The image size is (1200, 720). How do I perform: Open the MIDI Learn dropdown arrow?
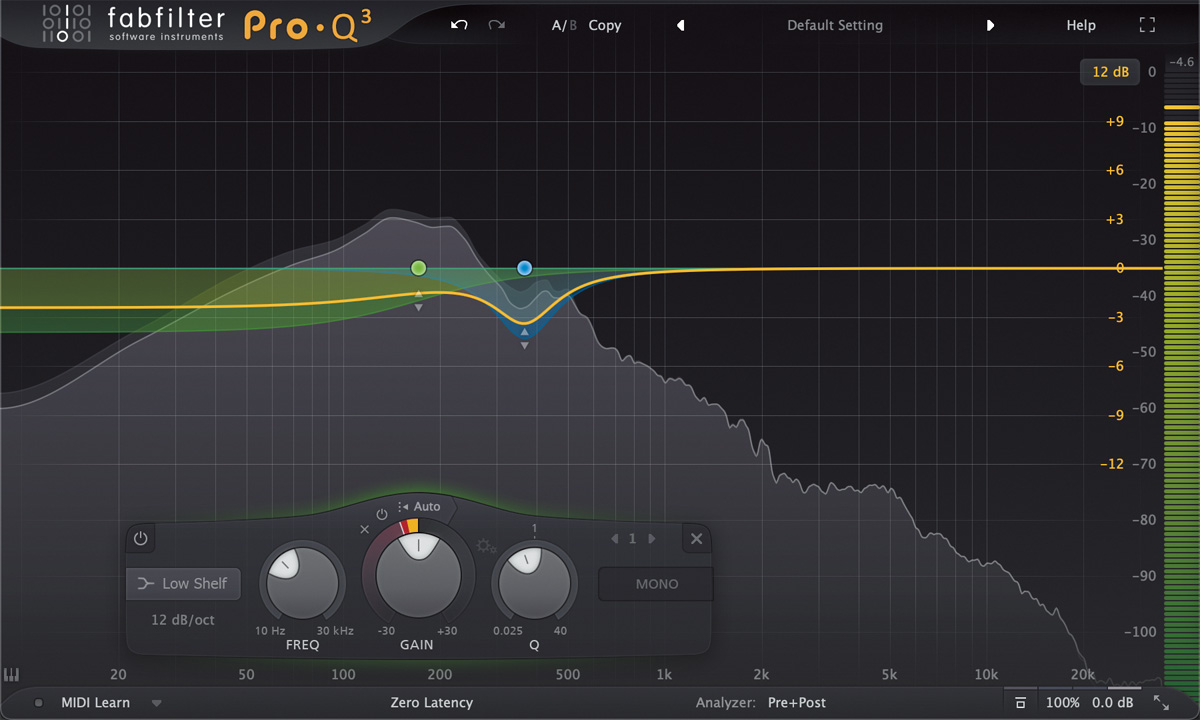tap(156, 703)
